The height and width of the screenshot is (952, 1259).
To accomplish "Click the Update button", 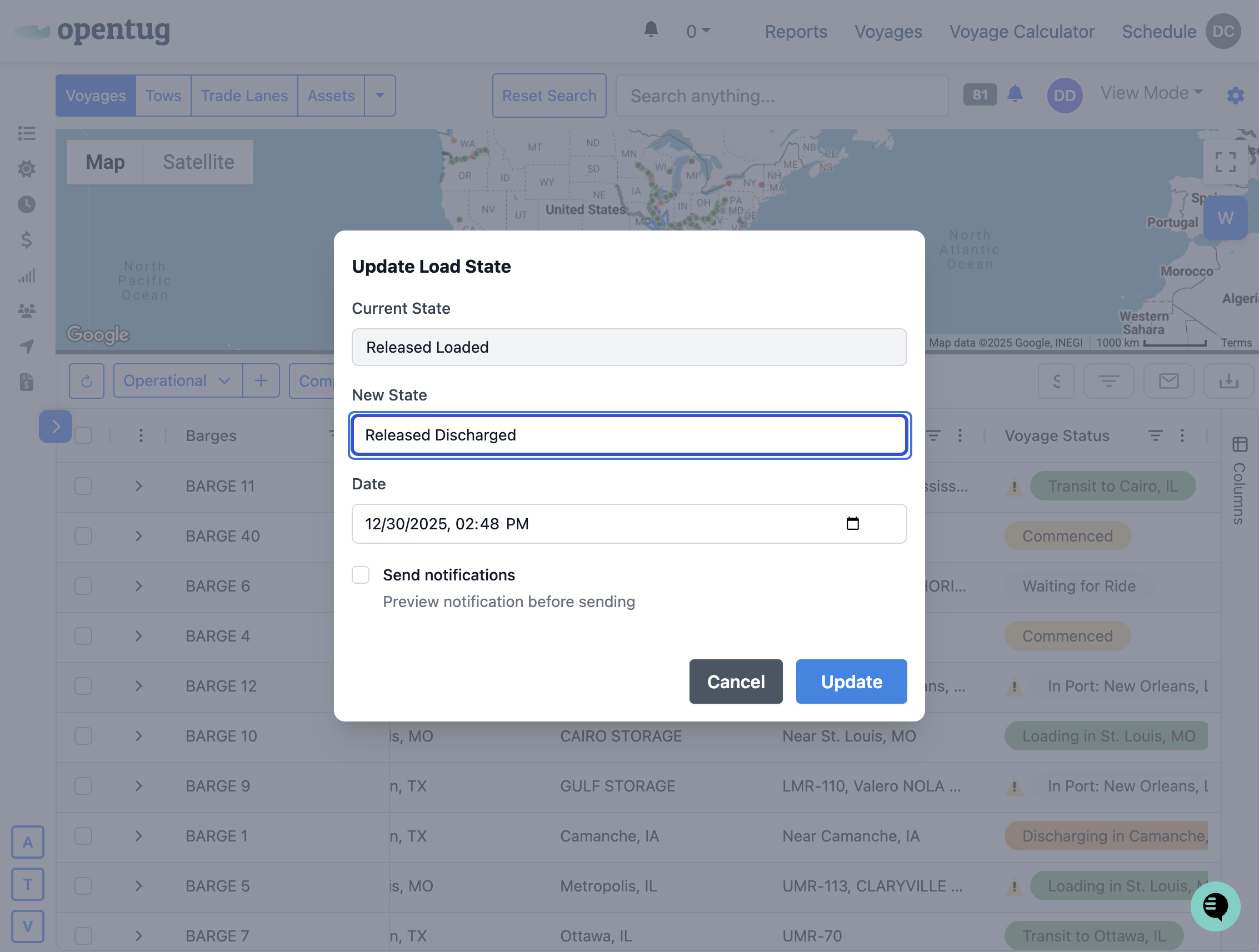I will coord(851,682).
